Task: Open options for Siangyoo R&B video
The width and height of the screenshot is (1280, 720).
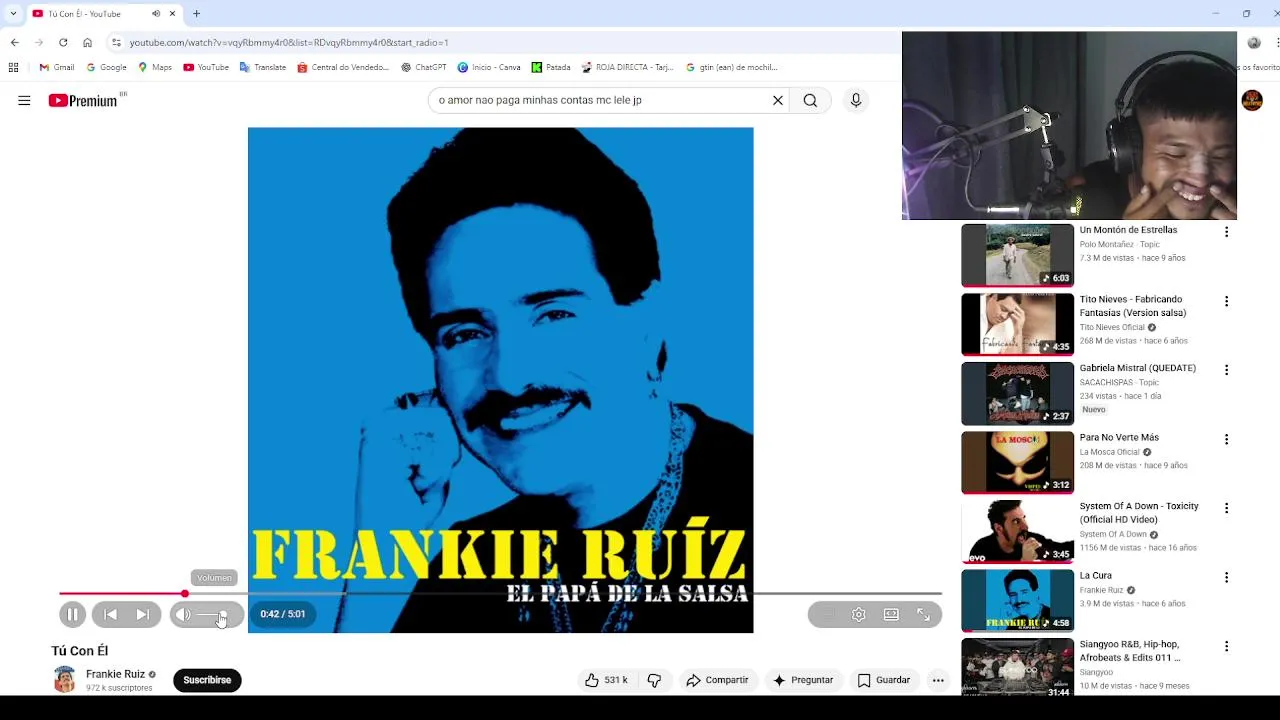Action: 1226,646
